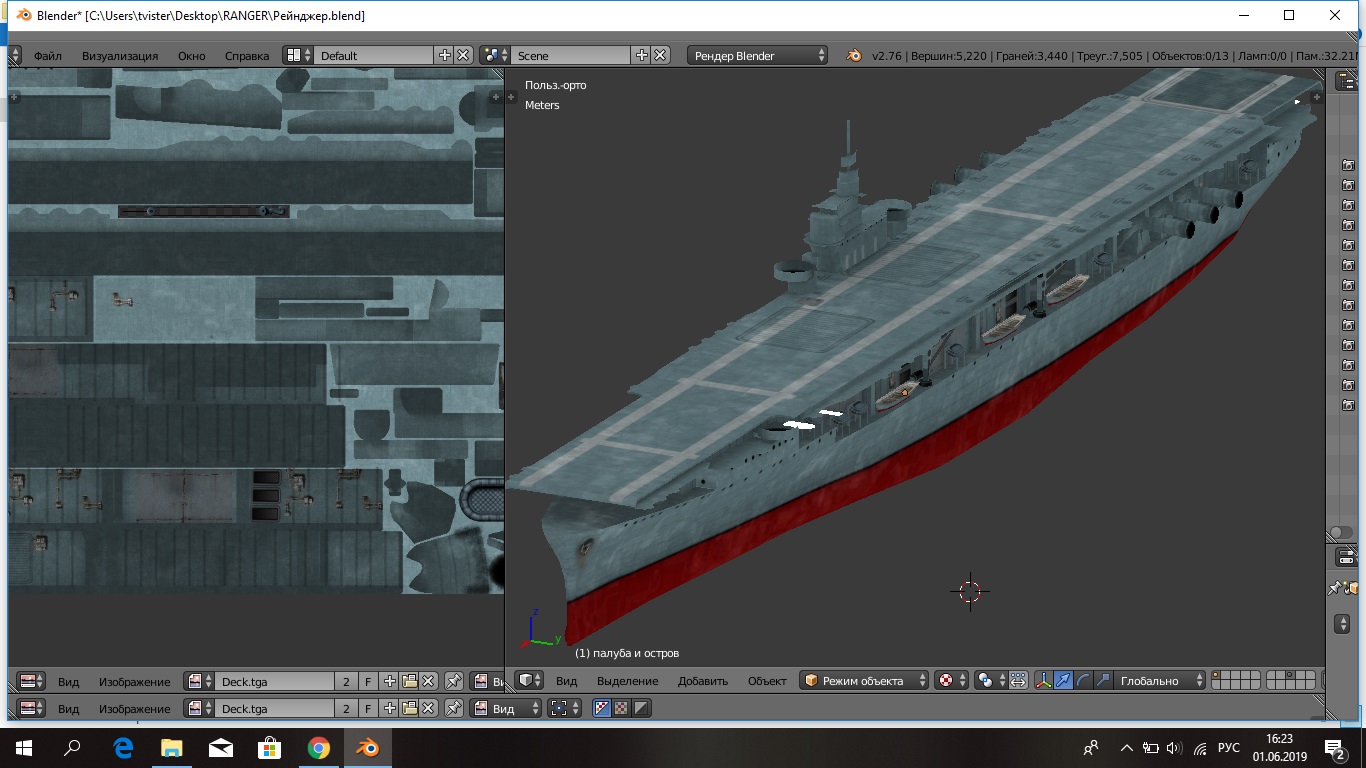Open the Режим объекта mode dropdown
Screen dimensions: 1366x768
[865, 681]
